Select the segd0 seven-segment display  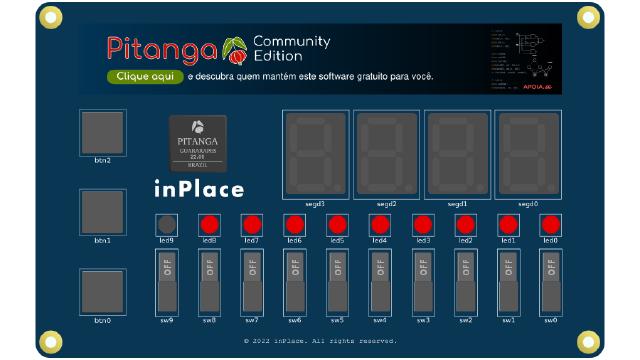click(x=528, y=155)
